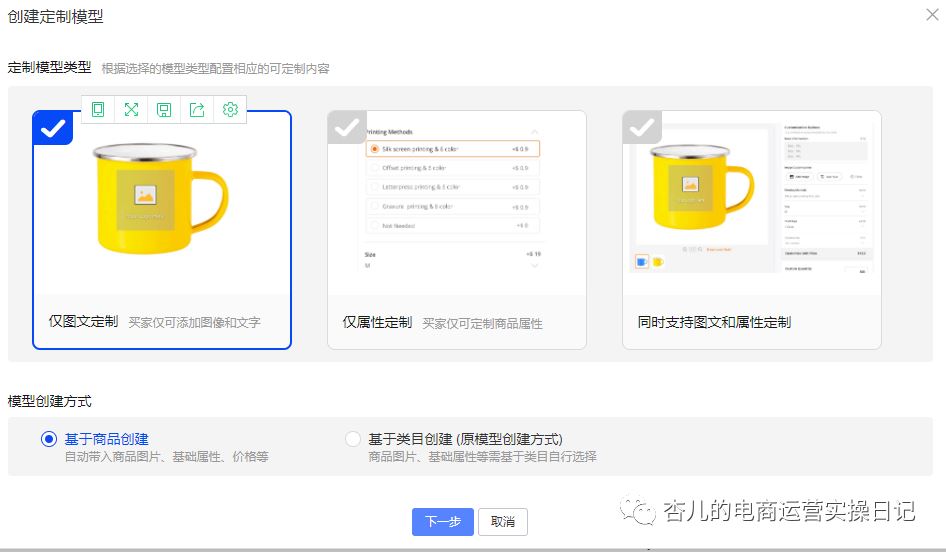The image size is (946, 552).
Task: Click 买家仅可添加图像和文字 description
Action: [194, 323]
